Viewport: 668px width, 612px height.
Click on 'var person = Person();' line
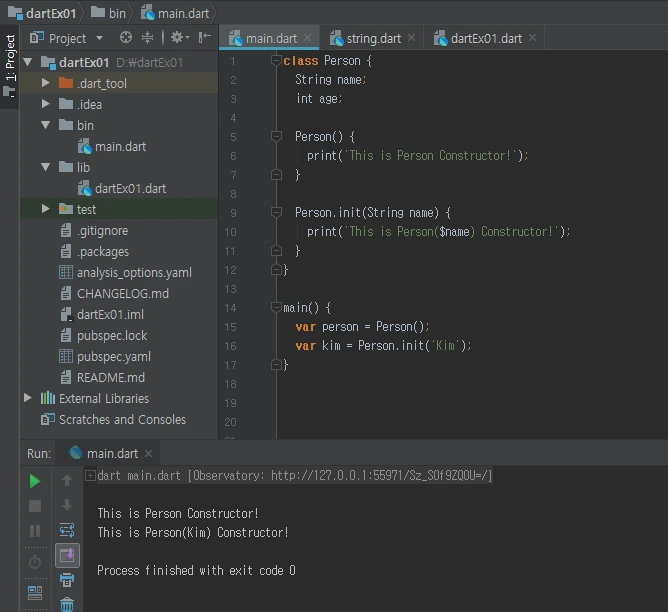click(362, 327)
